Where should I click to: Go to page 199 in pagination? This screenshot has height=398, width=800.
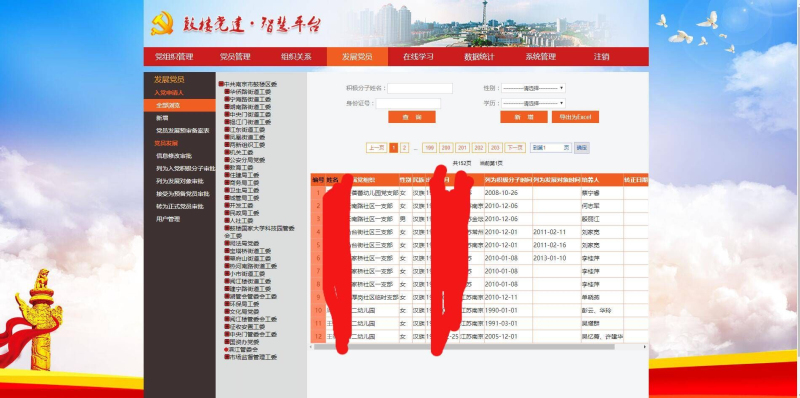pyautogui.click(x=429, y=148)
